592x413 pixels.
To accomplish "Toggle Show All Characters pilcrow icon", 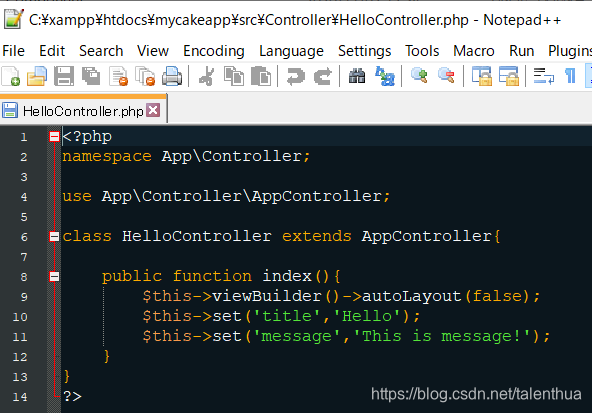I will coord(570,76).
